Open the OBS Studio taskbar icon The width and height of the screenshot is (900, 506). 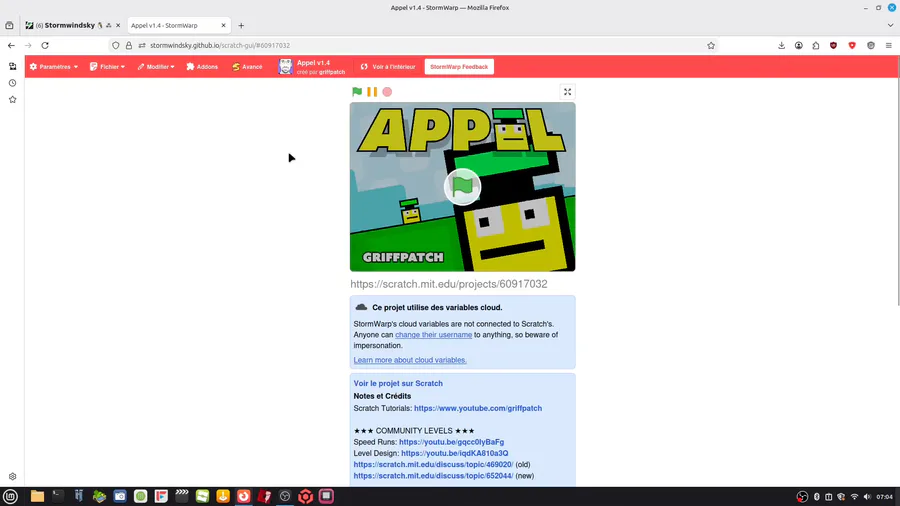tap(285, 496)
